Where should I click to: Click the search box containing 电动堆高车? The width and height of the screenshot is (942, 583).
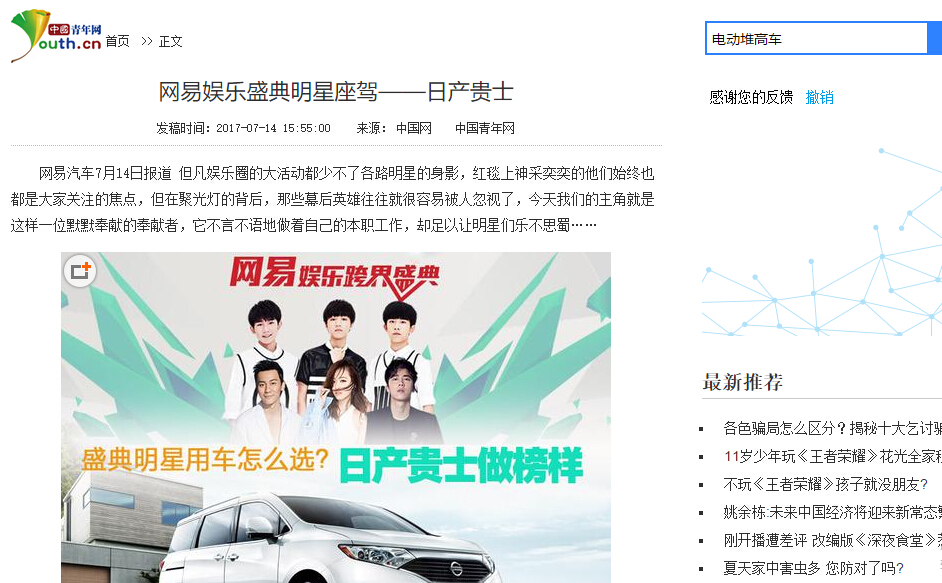pyautogui.click(x=816, y=39)
